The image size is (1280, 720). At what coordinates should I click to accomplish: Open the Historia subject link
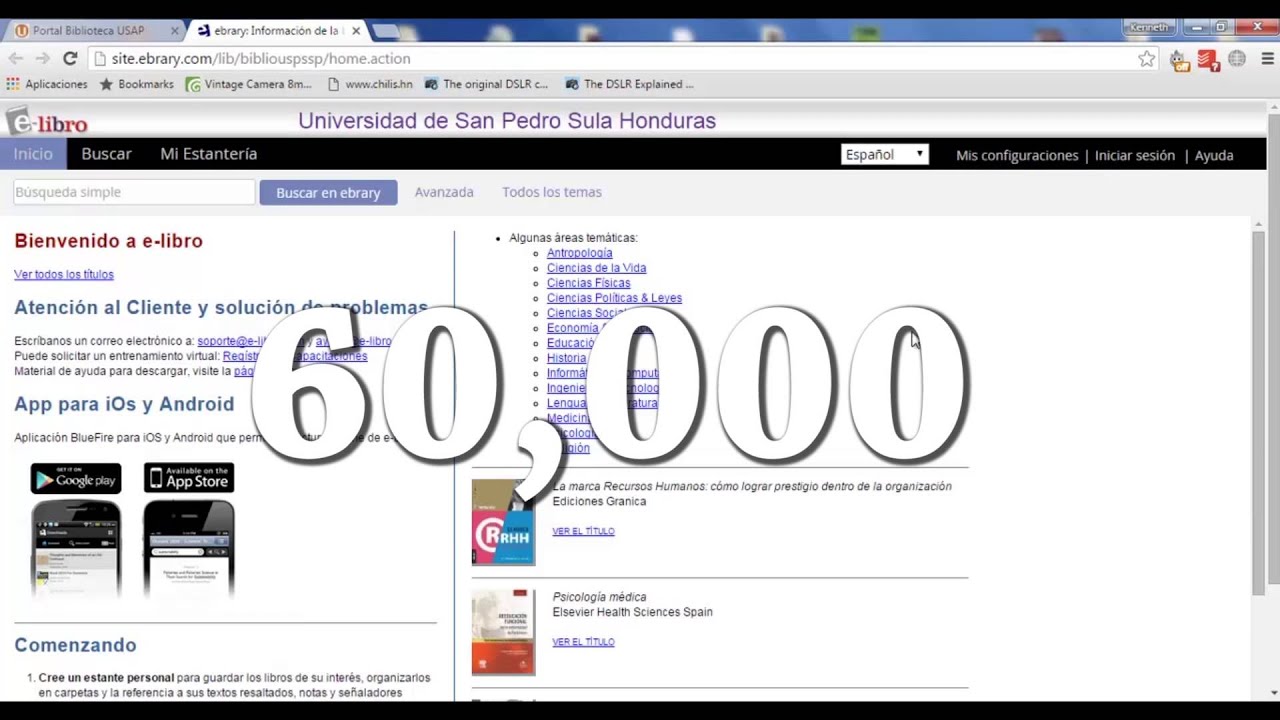click(566, 358)
